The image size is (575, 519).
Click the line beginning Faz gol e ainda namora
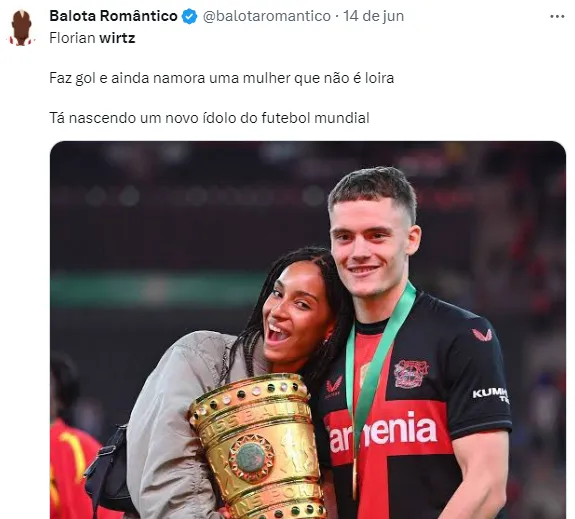click(x=221, y=78)
